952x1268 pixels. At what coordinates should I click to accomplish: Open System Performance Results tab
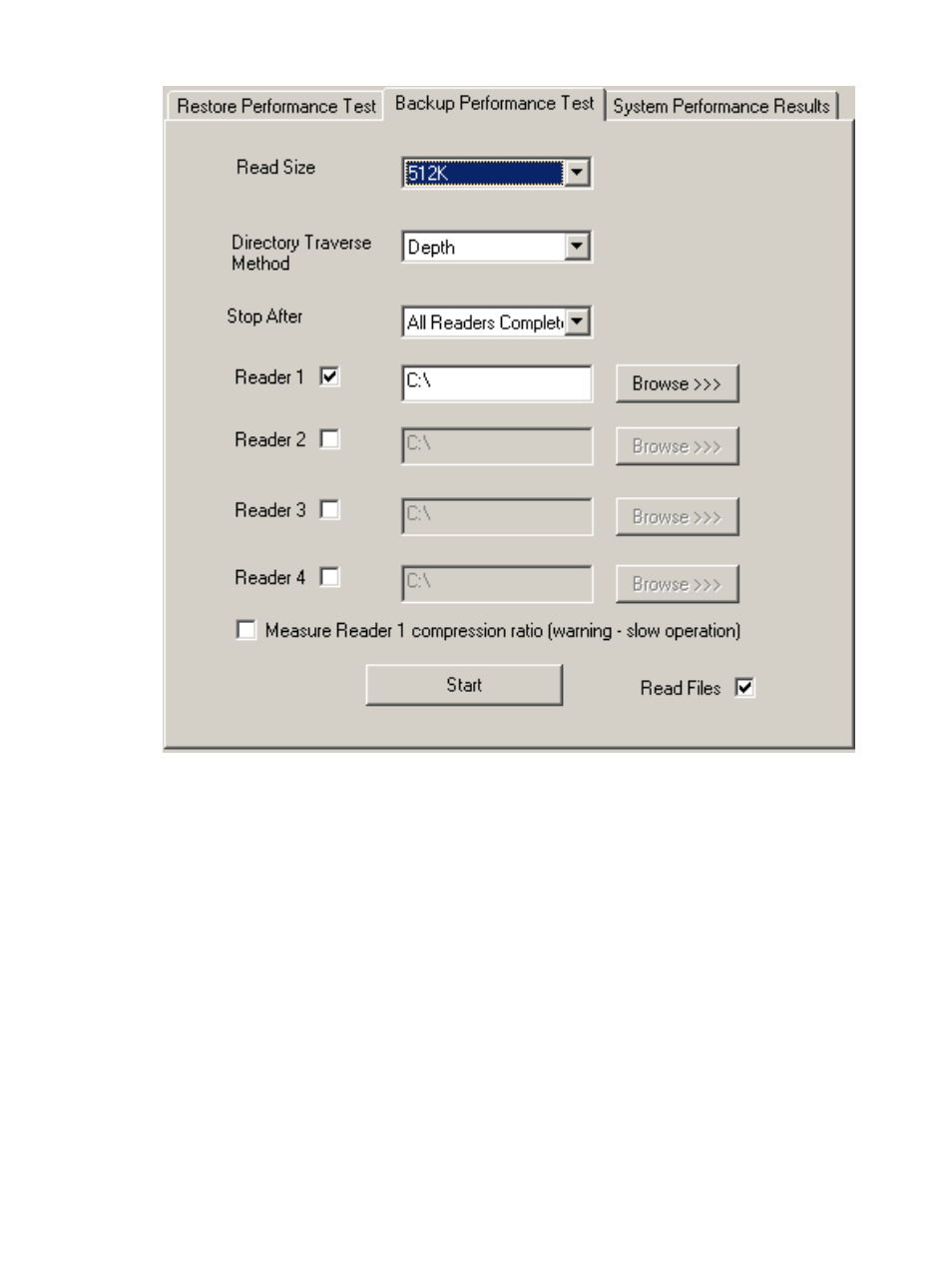[720, 106]
